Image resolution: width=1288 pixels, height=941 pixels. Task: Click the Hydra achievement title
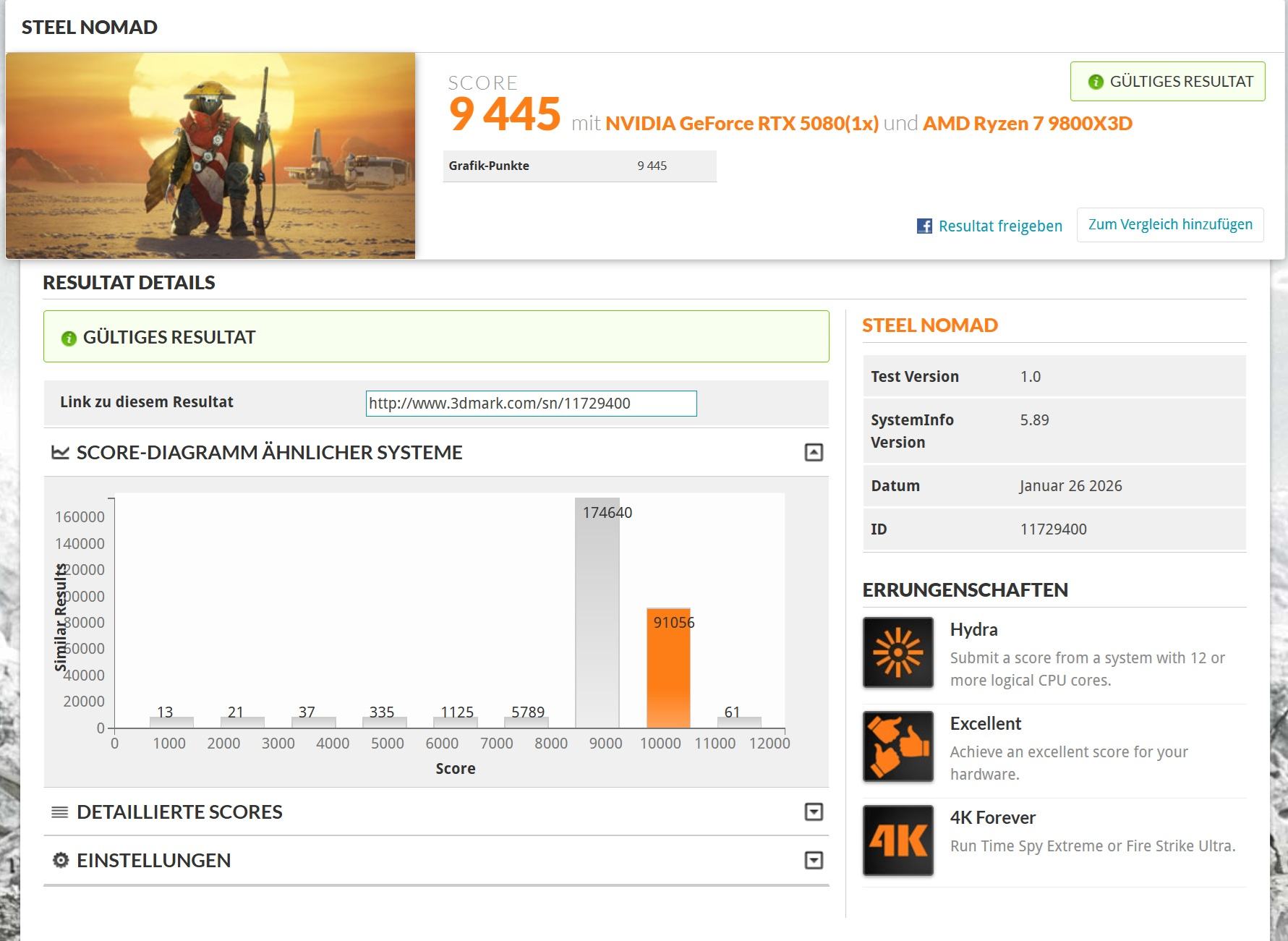click(973, 630)
